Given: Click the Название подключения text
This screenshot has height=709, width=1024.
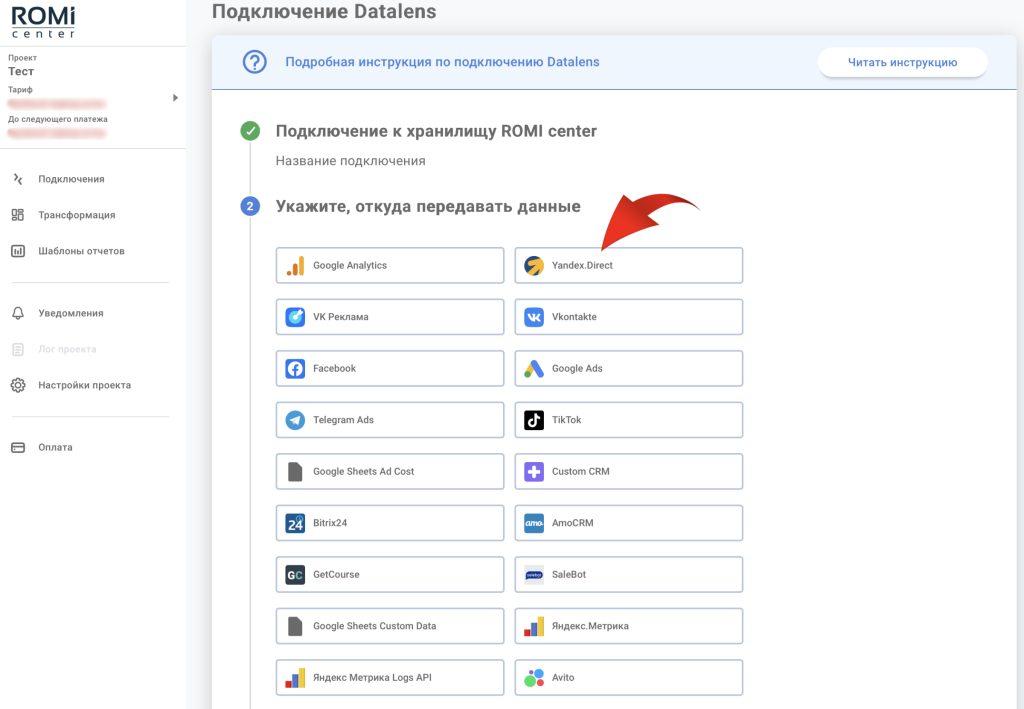Looking at the screenshot, I should pos(350,161).
